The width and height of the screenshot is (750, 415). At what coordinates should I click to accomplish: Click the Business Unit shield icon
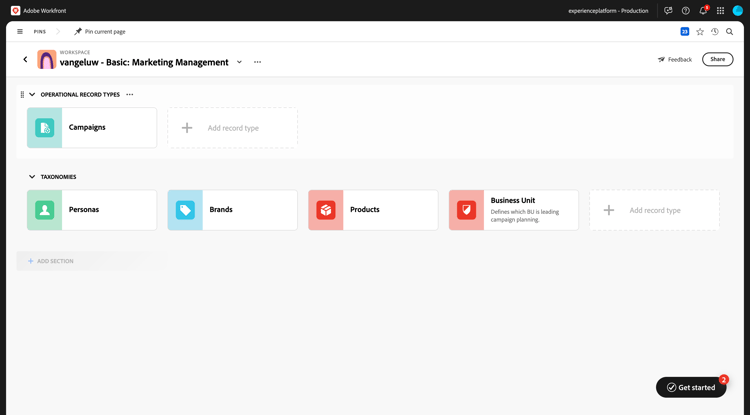[466, 210]
